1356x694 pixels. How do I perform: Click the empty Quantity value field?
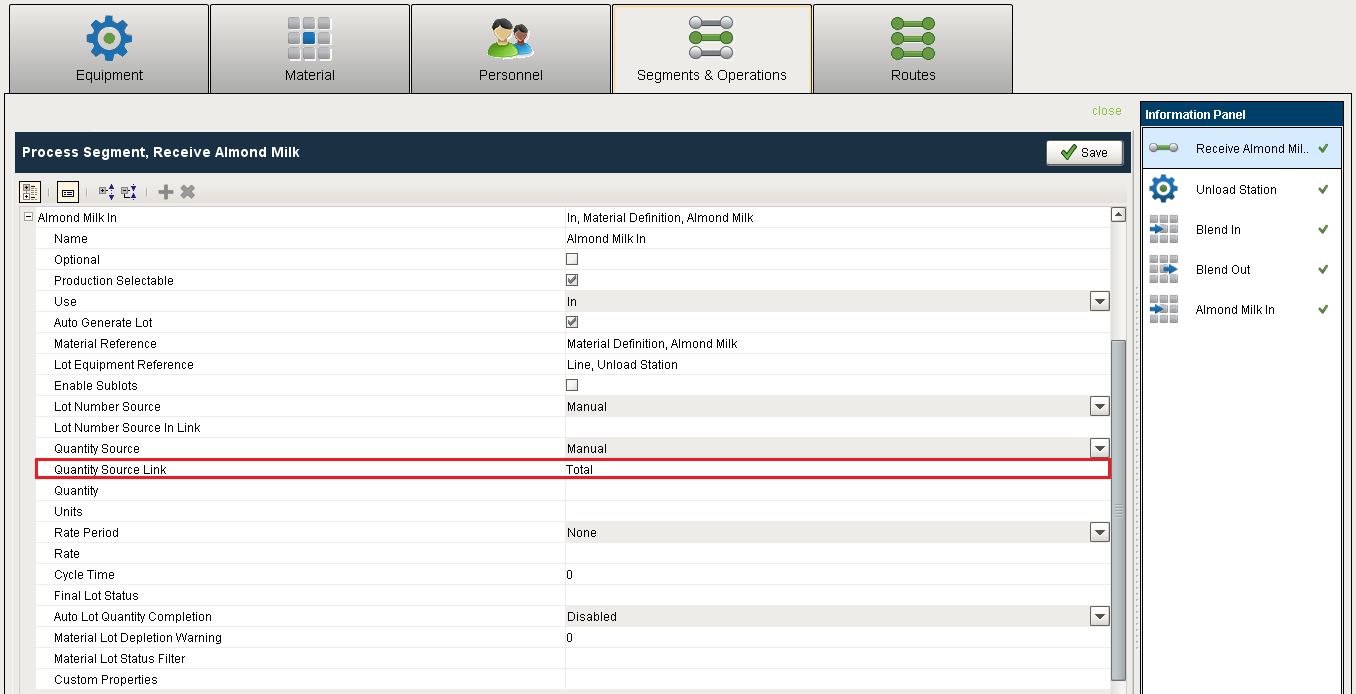point(837,491)
